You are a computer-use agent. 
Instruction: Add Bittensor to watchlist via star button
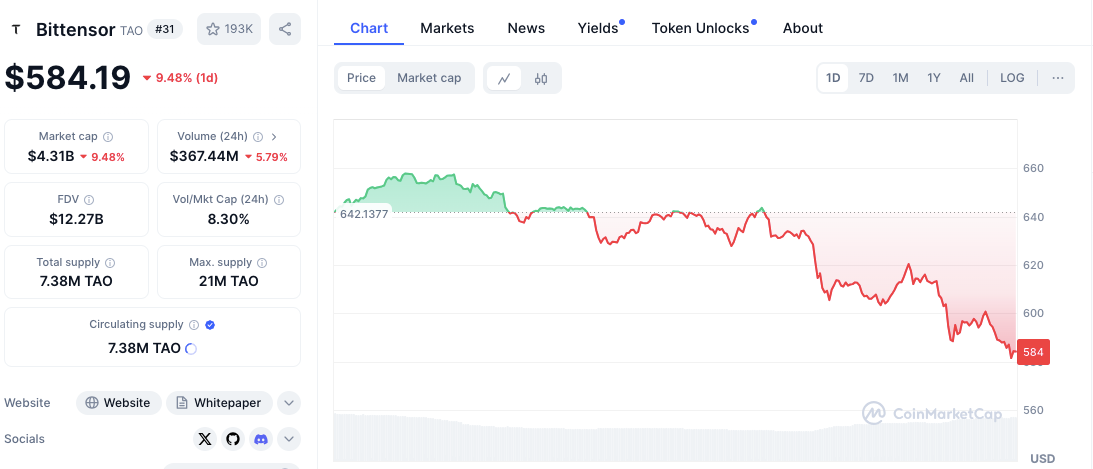(x=229, y=29)
